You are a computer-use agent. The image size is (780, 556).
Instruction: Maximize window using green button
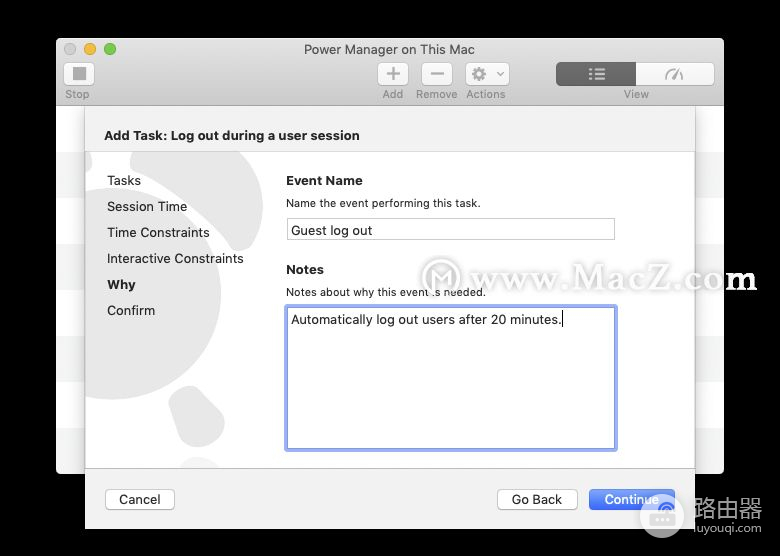[110, 49]
